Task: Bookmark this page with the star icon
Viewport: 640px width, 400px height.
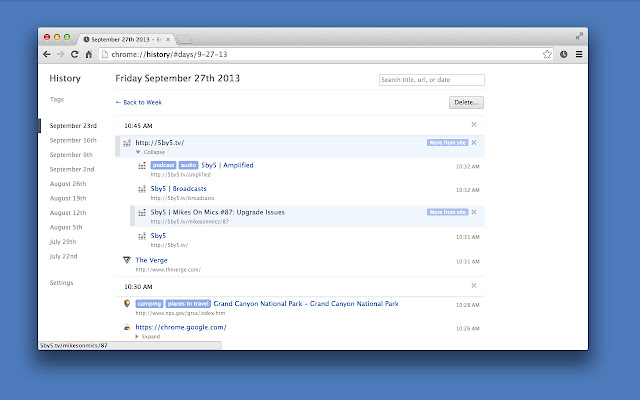Action: coord(547,54)
